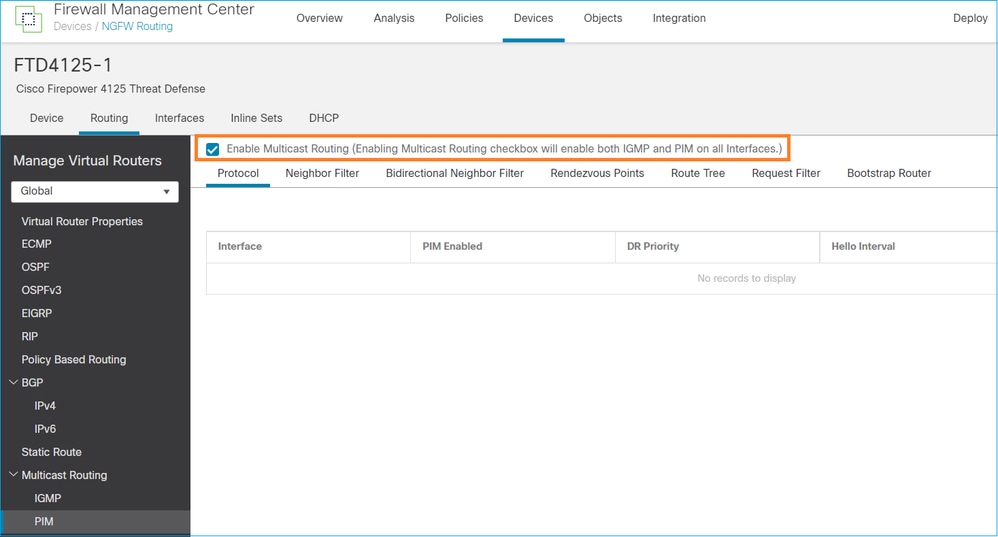Collapse the Multicast Routing tree section
Image resolution: width=998 pixels, height=537 pixels.
13,475
